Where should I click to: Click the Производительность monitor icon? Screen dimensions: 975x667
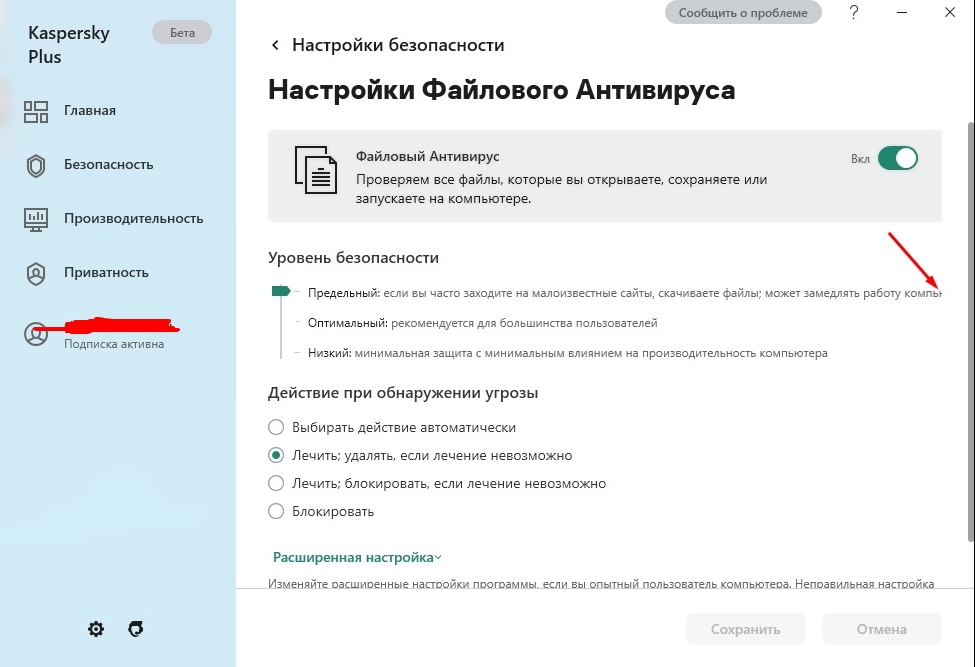pos(36,218)
